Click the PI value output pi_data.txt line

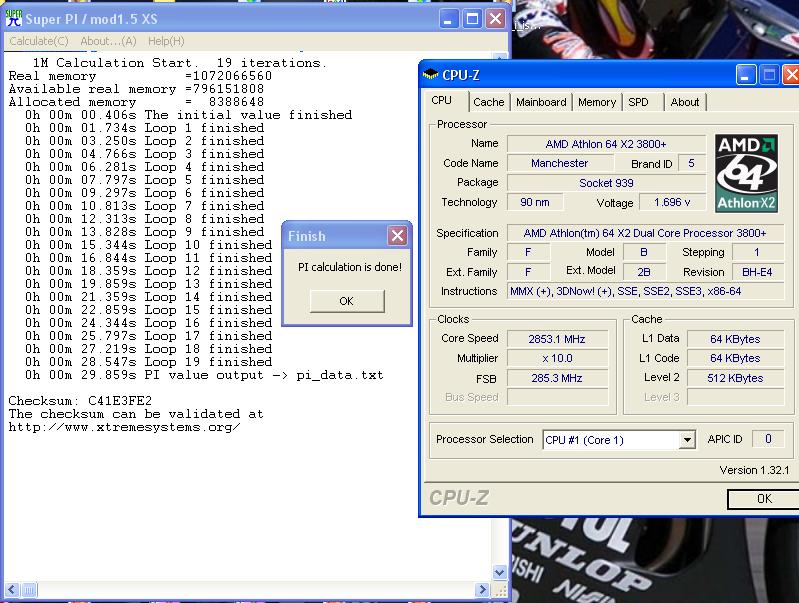[x=204, y=375]
